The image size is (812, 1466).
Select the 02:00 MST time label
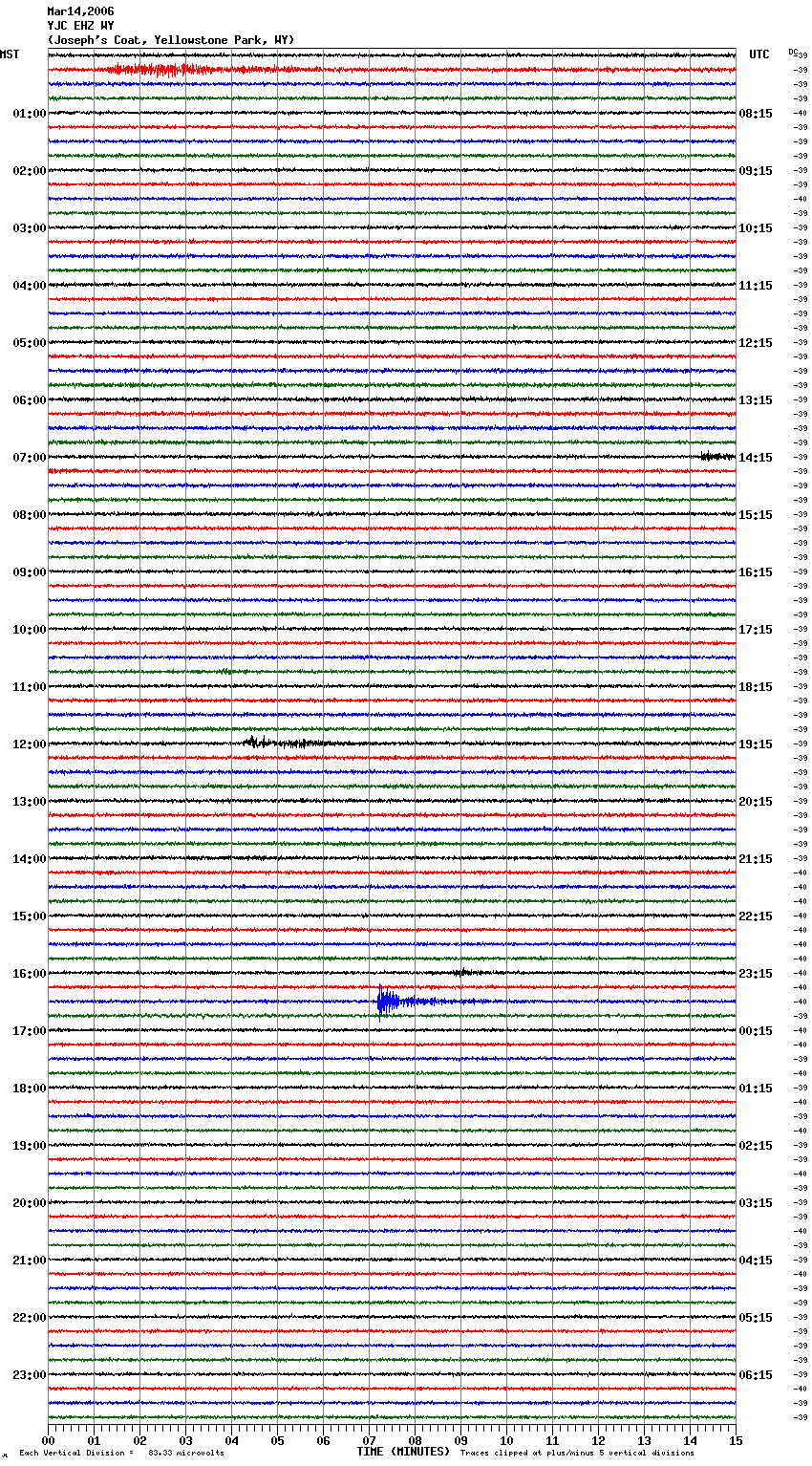(x=30, y=171)
